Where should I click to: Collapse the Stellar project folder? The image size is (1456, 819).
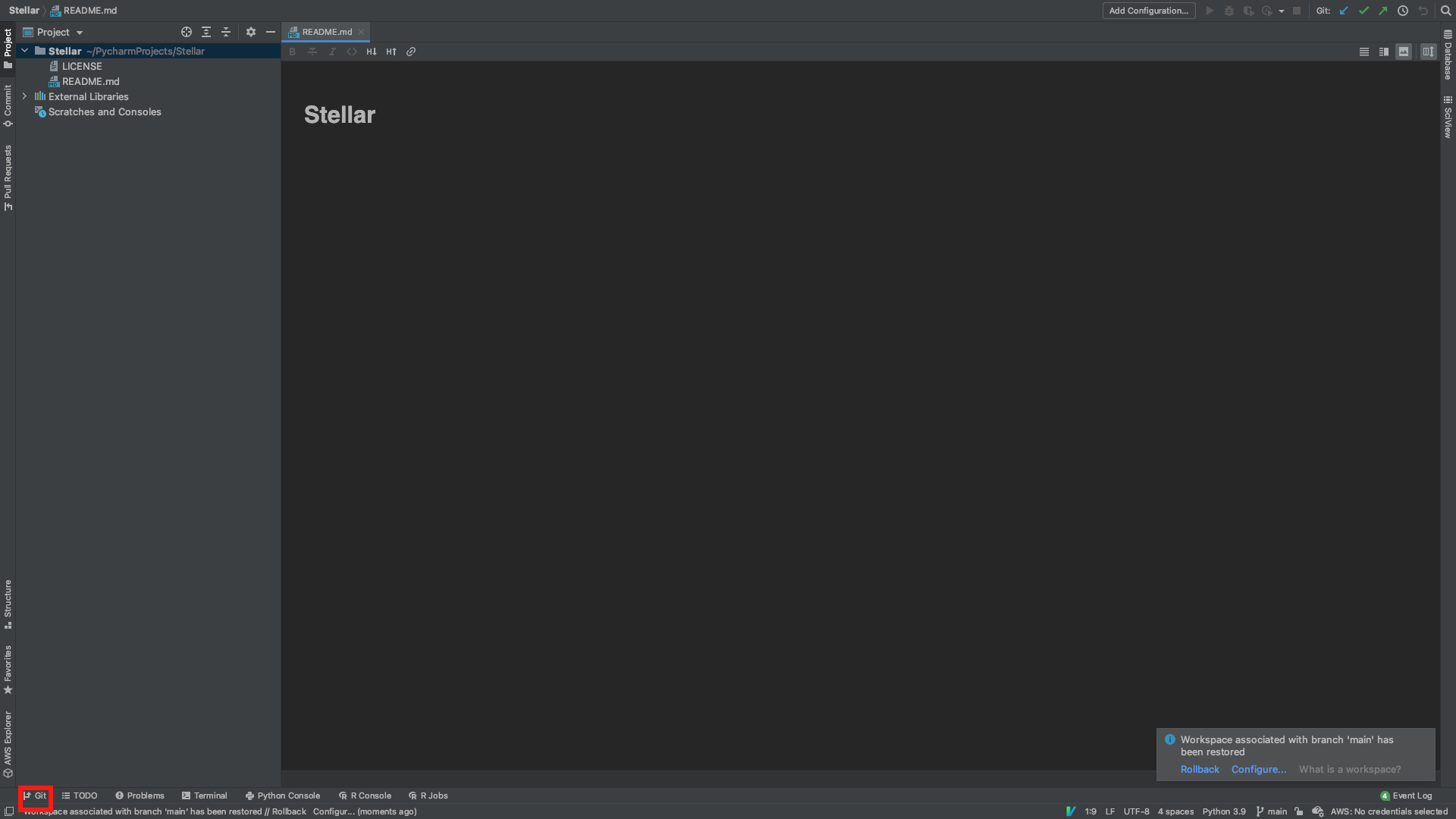pos(24,51)
